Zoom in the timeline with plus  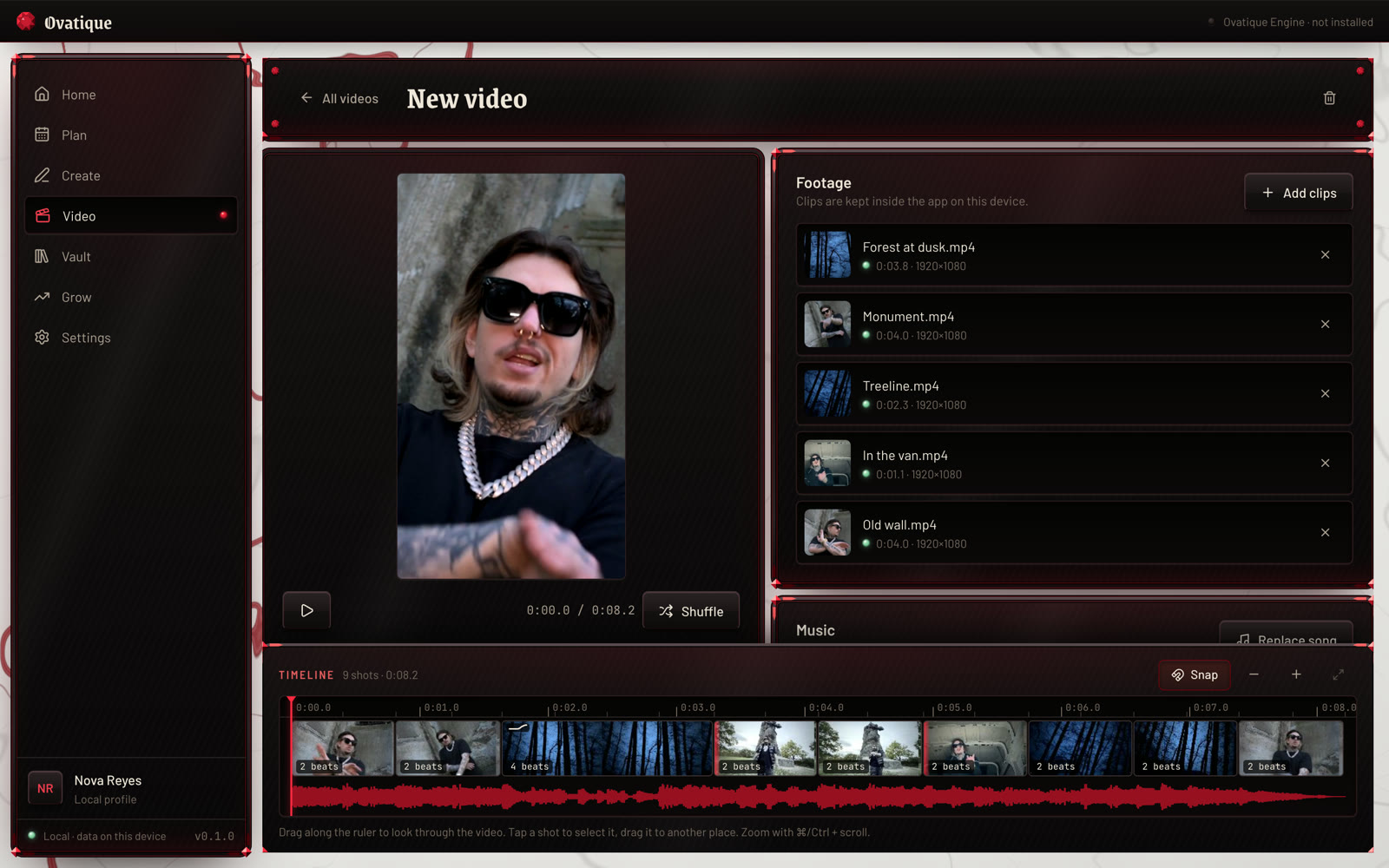point(1296,674)
